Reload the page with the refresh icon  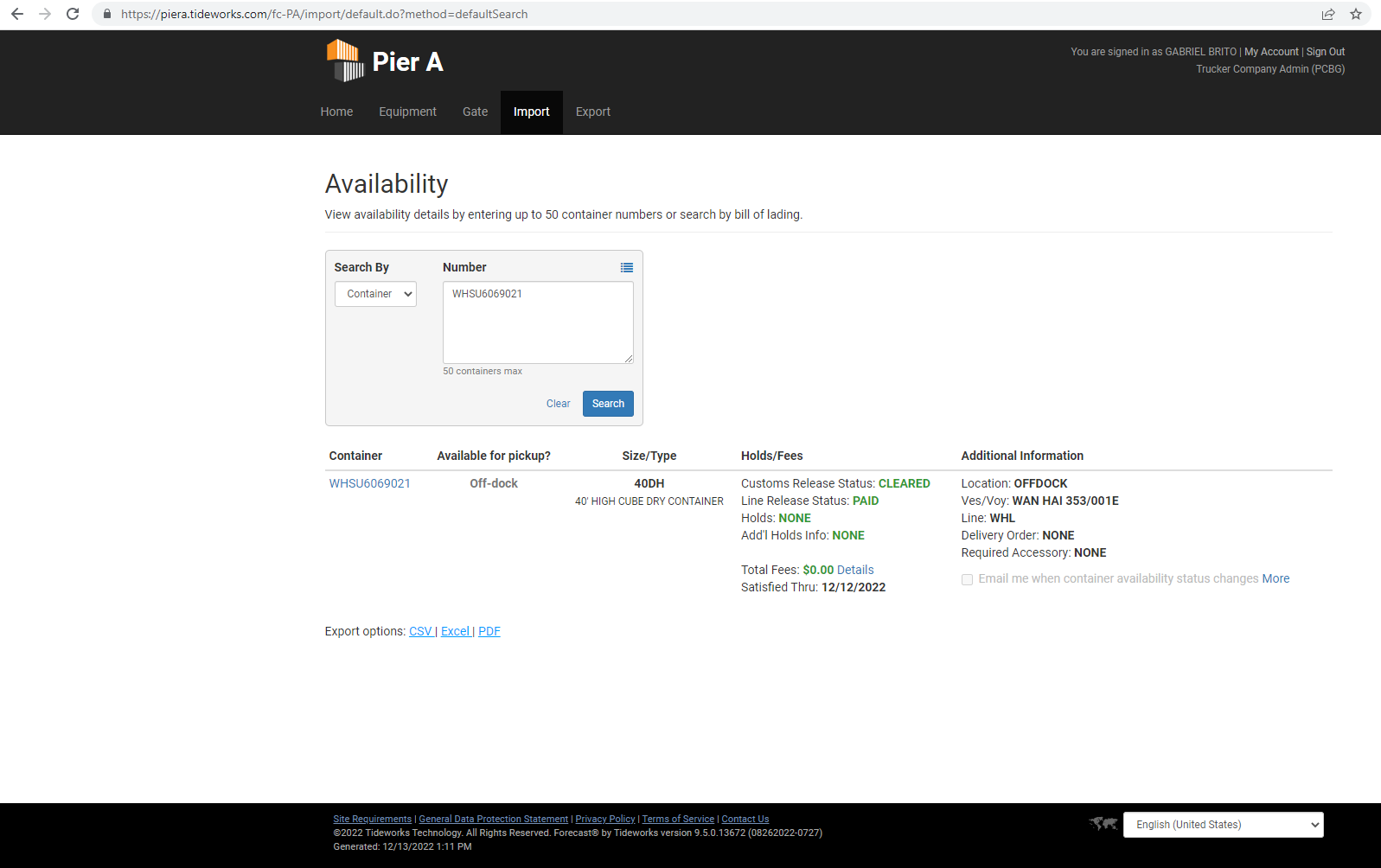[73, 14]
